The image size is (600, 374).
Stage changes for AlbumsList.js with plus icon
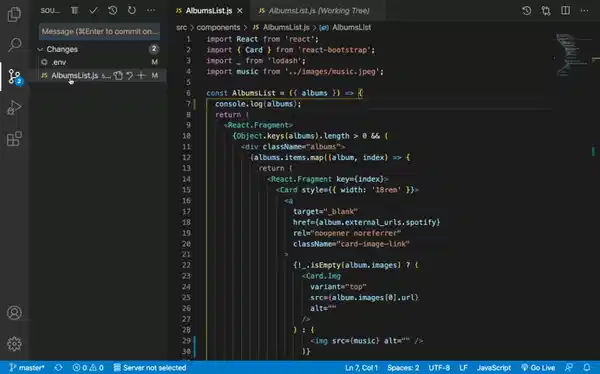pyautogui.click(x=141, y=75)
